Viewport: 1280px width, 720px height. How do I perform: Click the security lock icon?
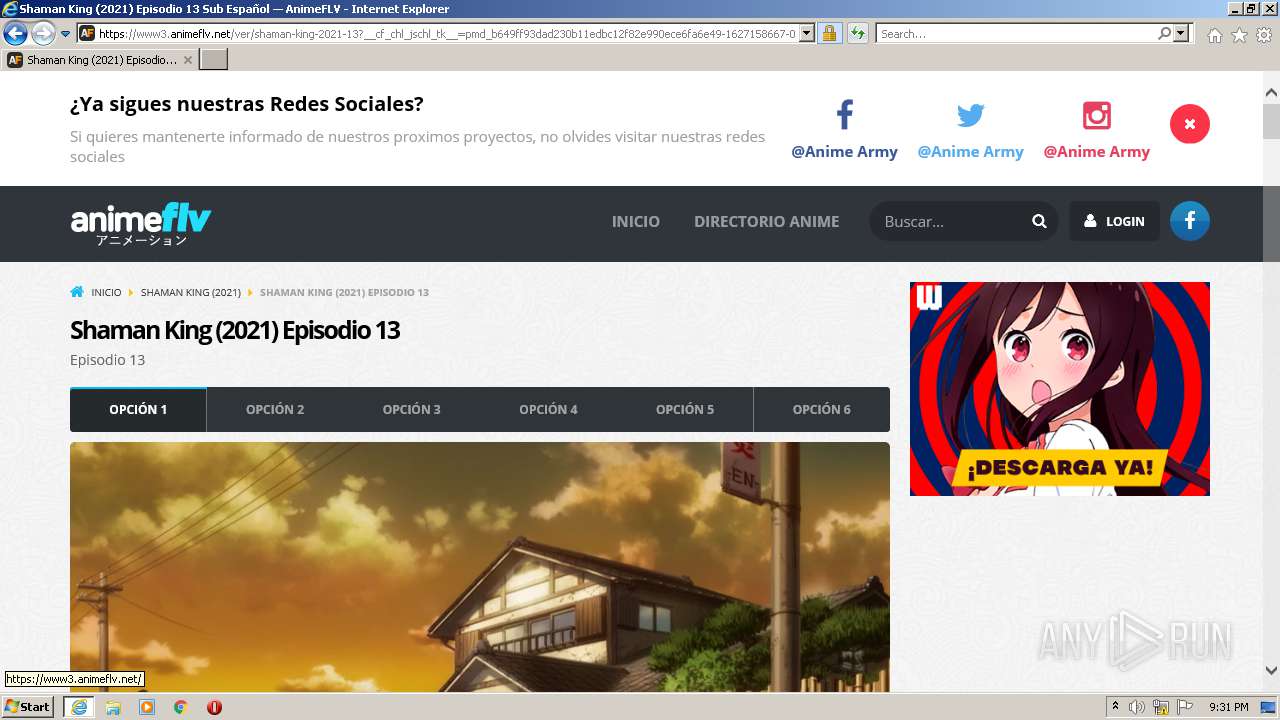point(829,33)
